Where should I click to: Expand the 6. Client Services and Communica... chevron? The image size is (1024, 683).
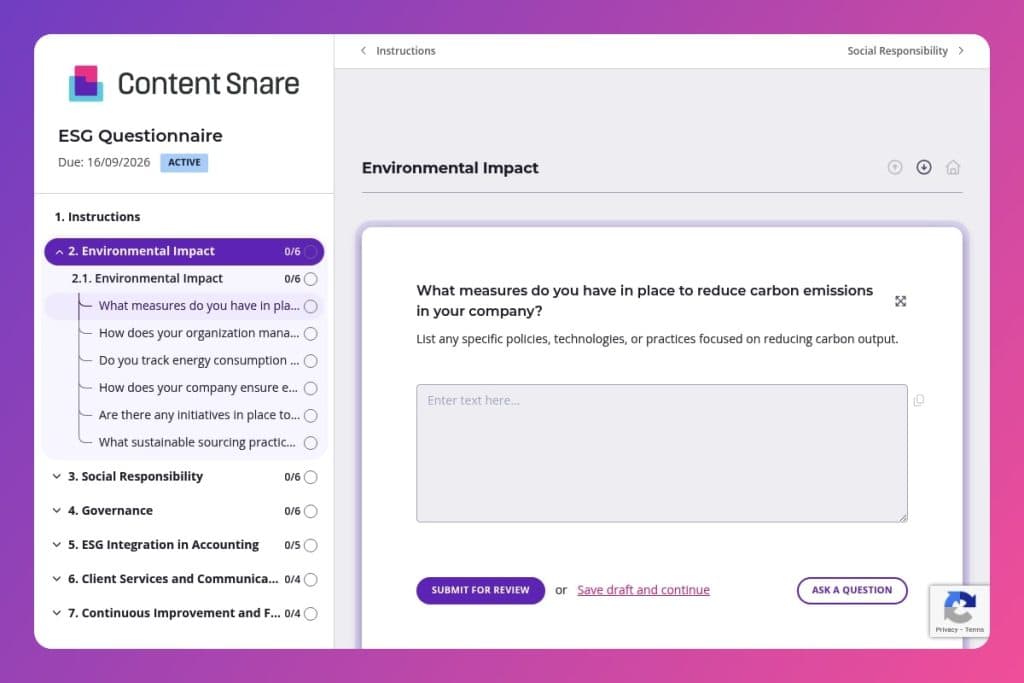click(57, 579)
